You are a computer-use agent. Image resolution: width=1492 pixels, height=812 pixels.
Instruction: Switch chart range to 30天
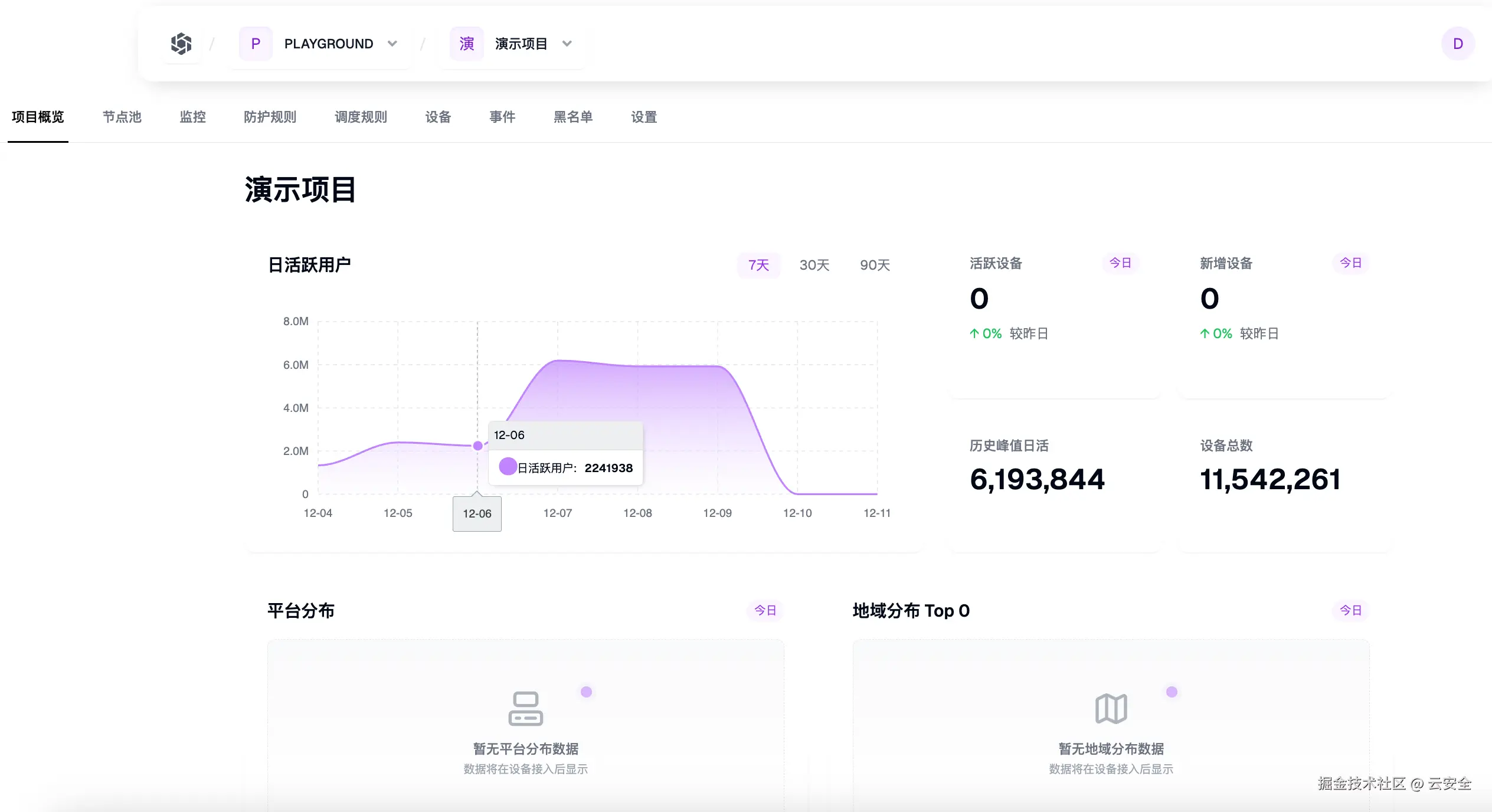814,265
